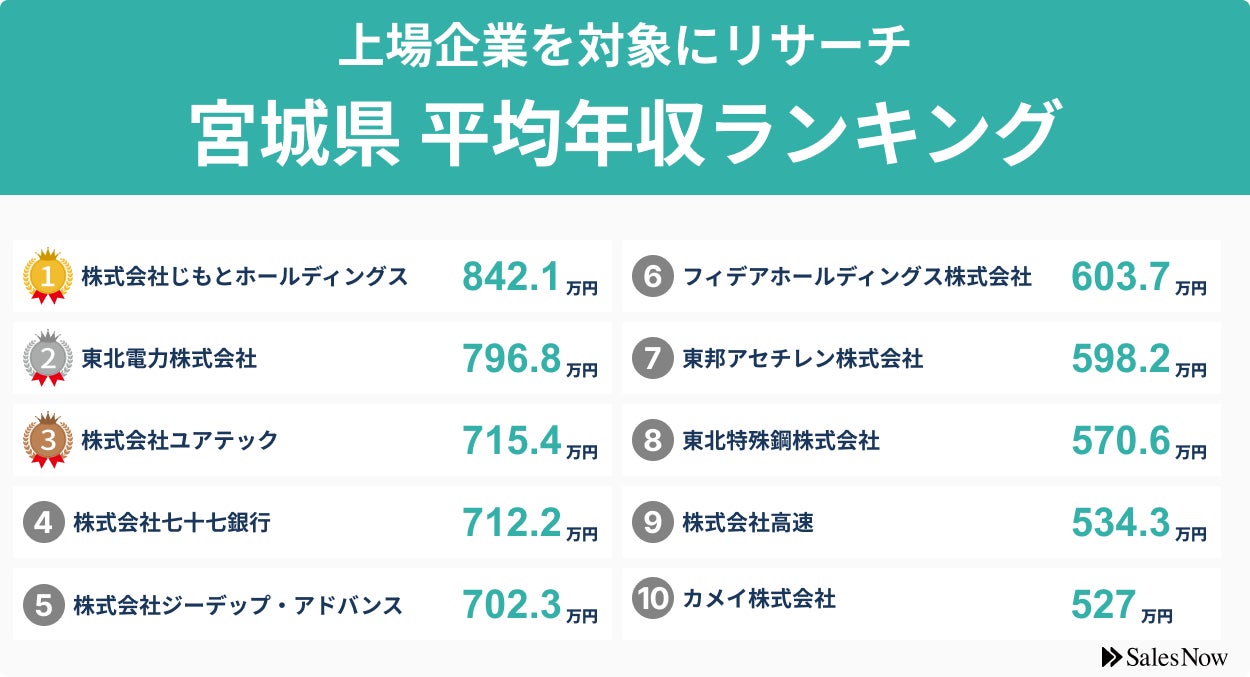Click the SalesNow logo
The width and height of the screenshot is (1250, 677).
(x=1164, y=657)
